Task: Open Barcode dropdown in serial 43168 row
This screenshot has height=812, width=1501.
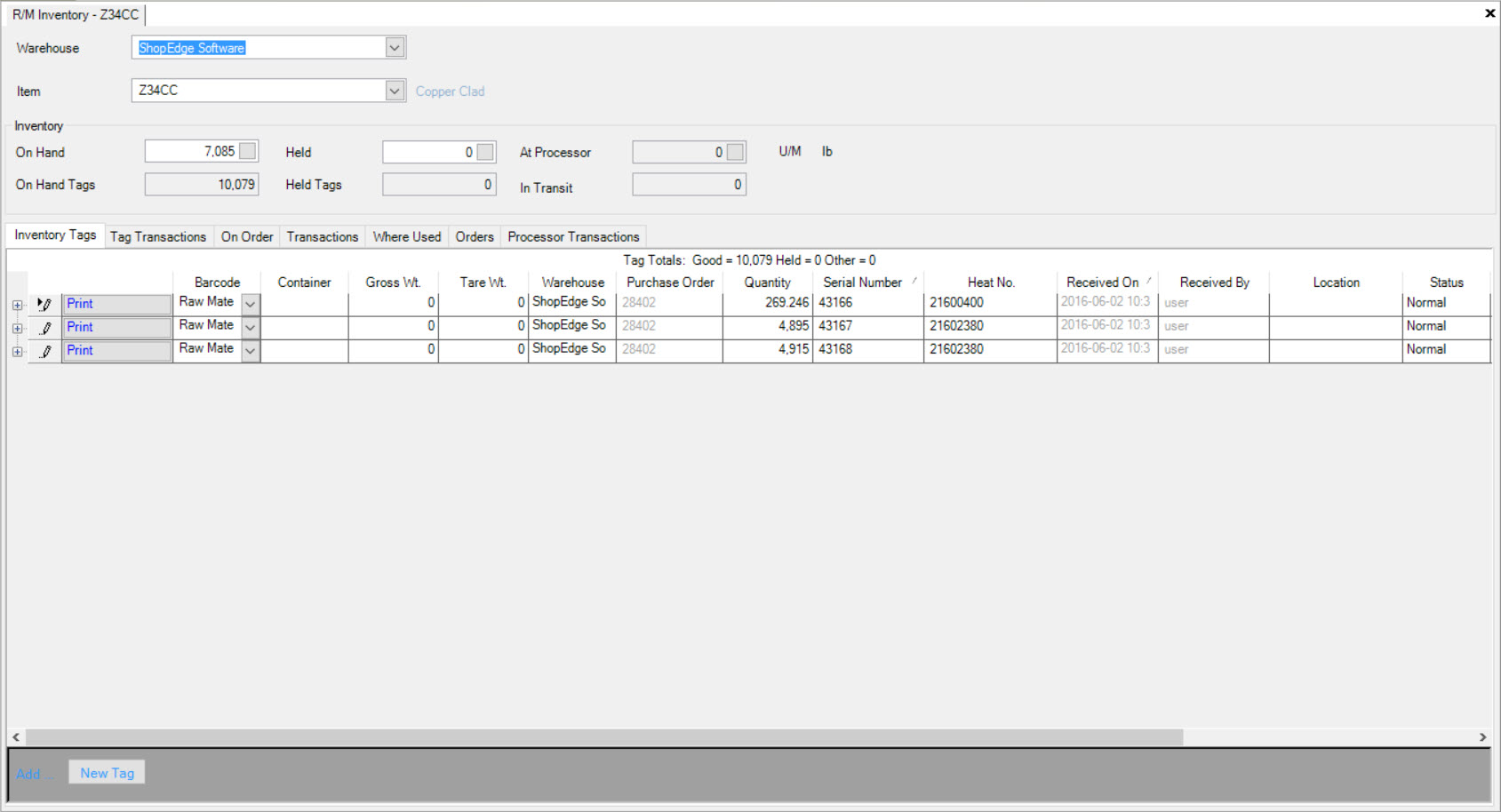Action: [251, 350]
